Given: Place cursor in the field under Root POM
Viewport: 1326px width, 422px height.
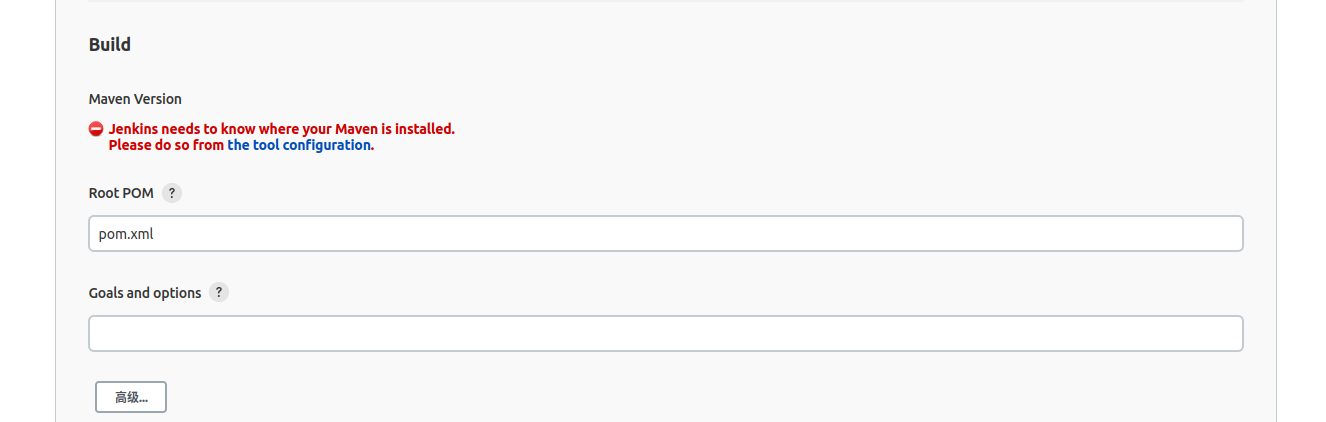Looking at the screenshot, I should [x=665, y=234].
